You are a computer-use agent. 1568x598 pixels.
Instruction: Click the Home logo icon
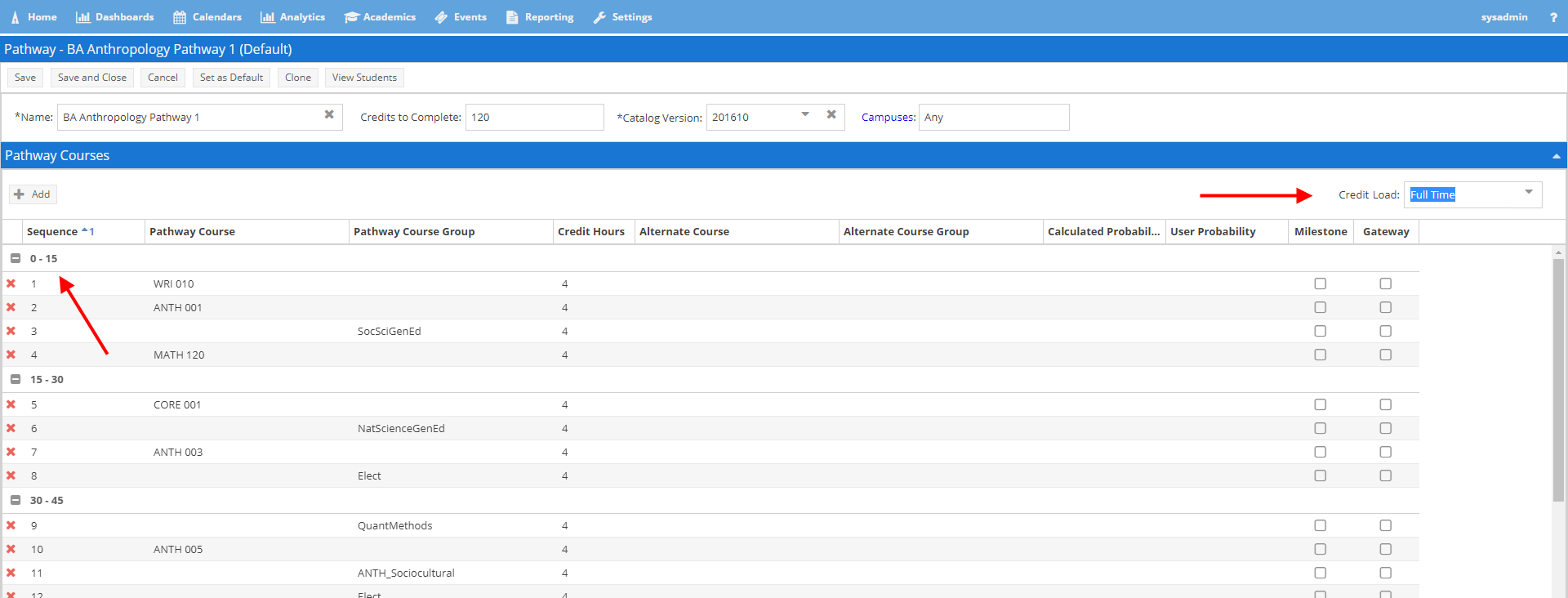(15, 17)
